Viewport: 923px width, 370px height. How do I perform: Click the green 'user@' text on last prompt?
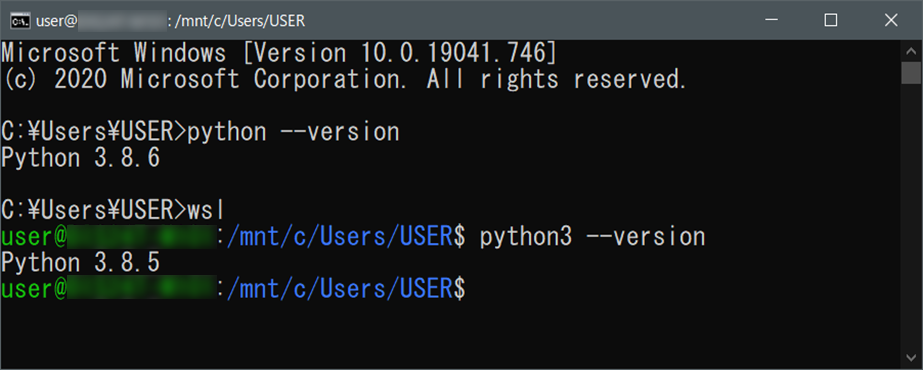[34, 289]
